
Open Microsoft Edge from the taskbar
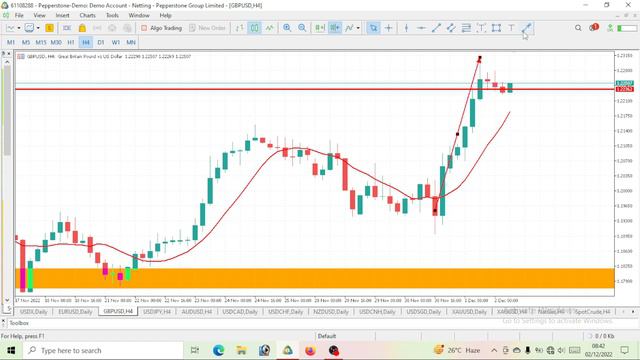tap(218, 350)
